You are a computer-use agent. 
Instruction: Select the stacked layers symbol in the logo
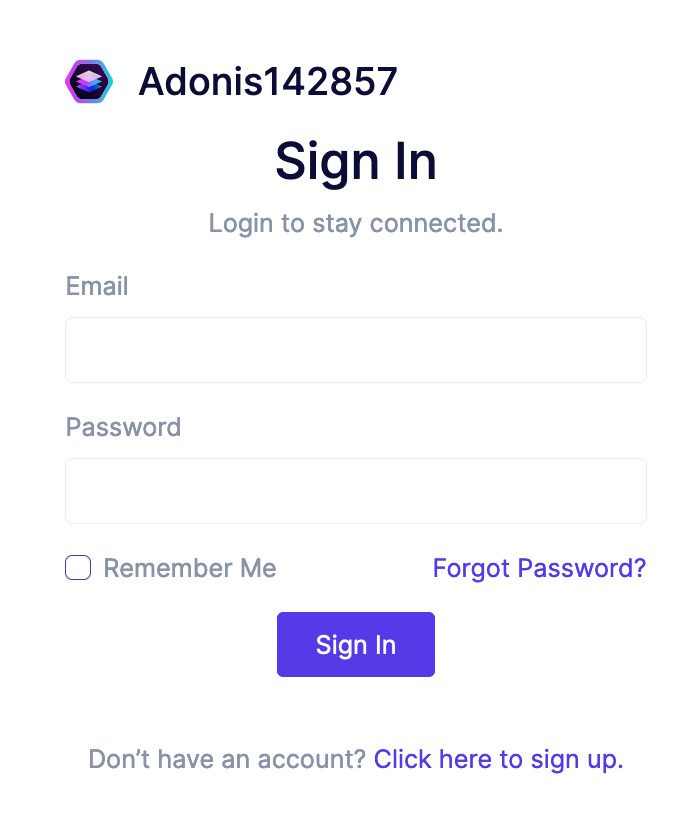(89, 82)
